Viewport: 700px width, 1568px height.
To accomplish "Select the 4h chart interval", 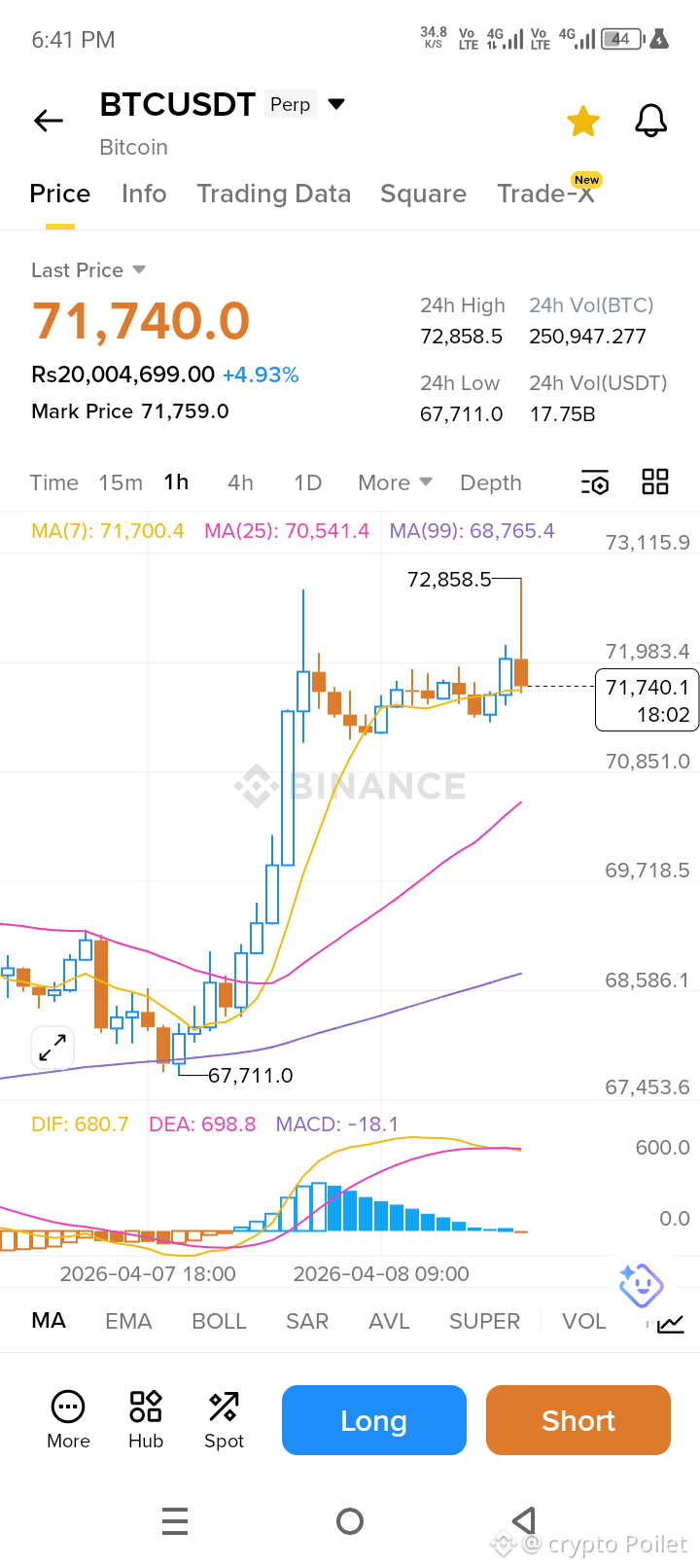I will click(x=240, y=482).
